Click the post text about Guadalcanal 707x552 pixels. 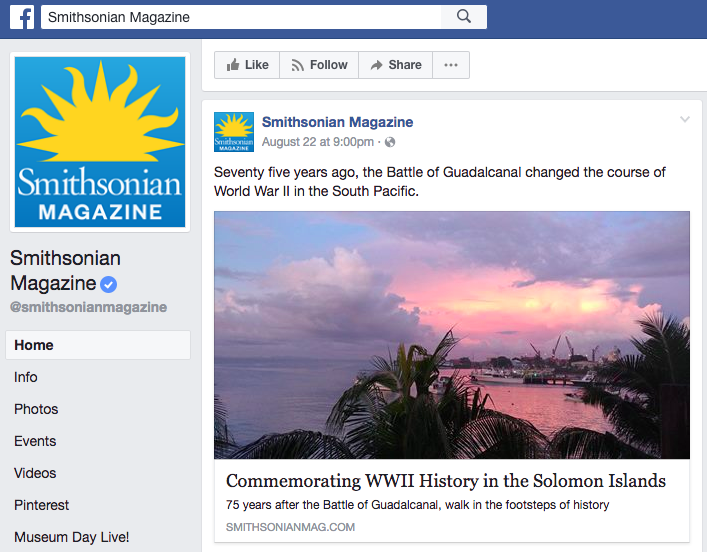point(440,182)
